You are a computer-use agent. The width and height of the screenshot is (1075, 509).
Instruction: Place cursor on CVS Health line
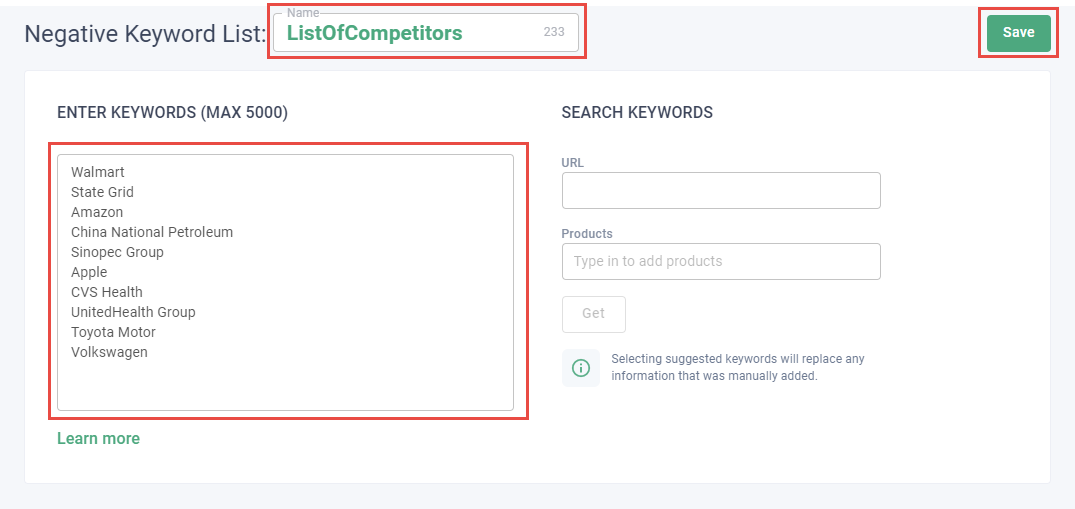pos(107,292)
